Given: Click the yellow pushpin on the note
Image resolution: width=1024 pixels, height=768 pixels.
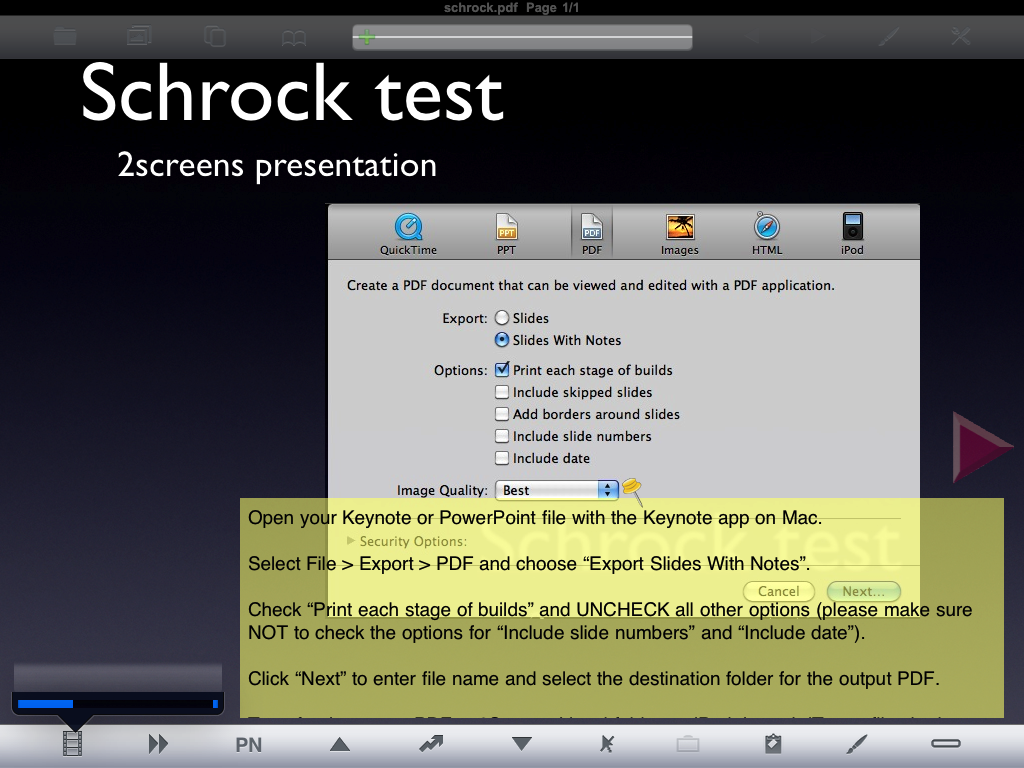Looking at the screenshot, I should click(632, 490).
